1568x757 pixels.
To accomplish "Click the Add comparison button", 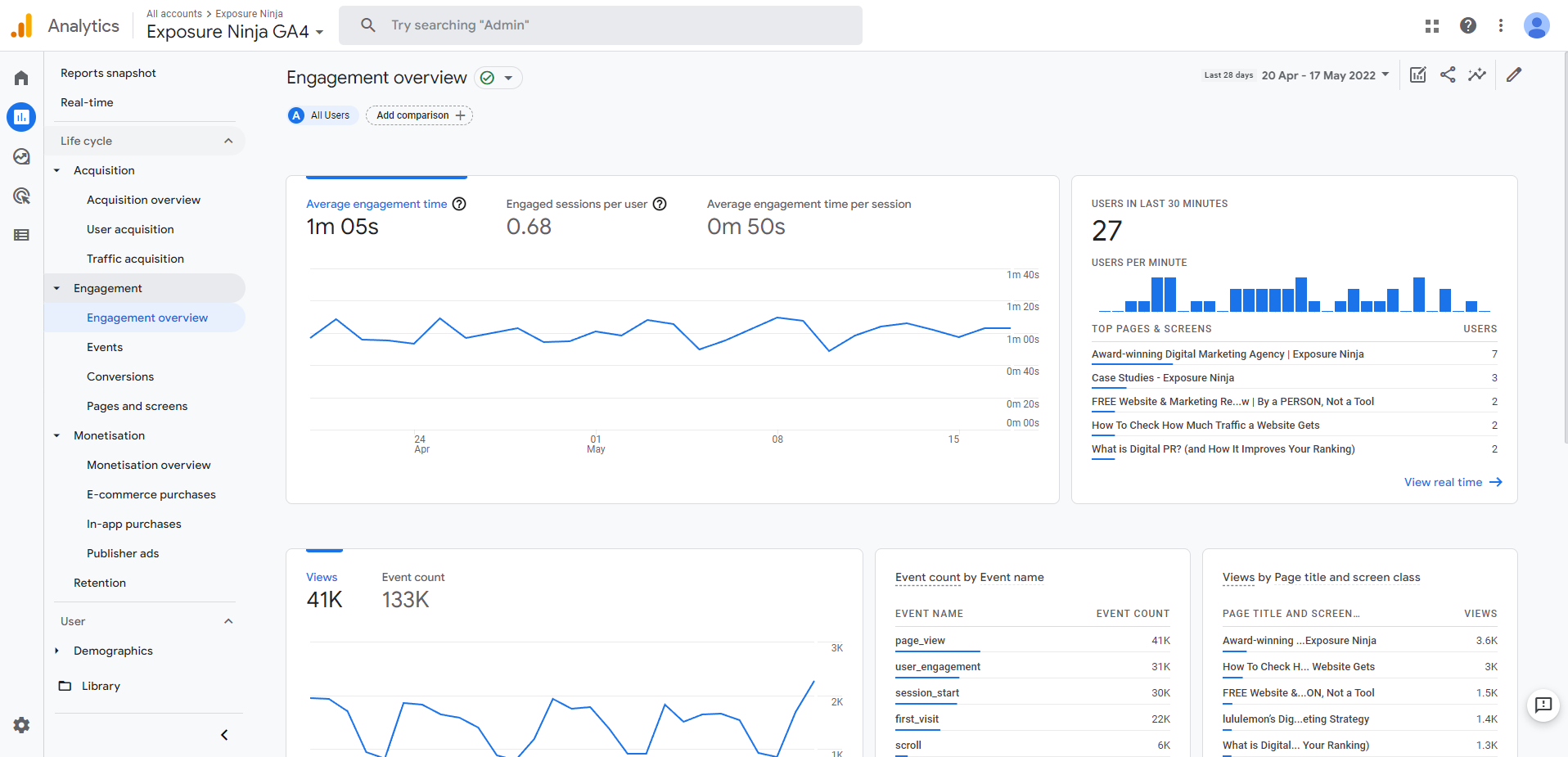I will [419, 115].
